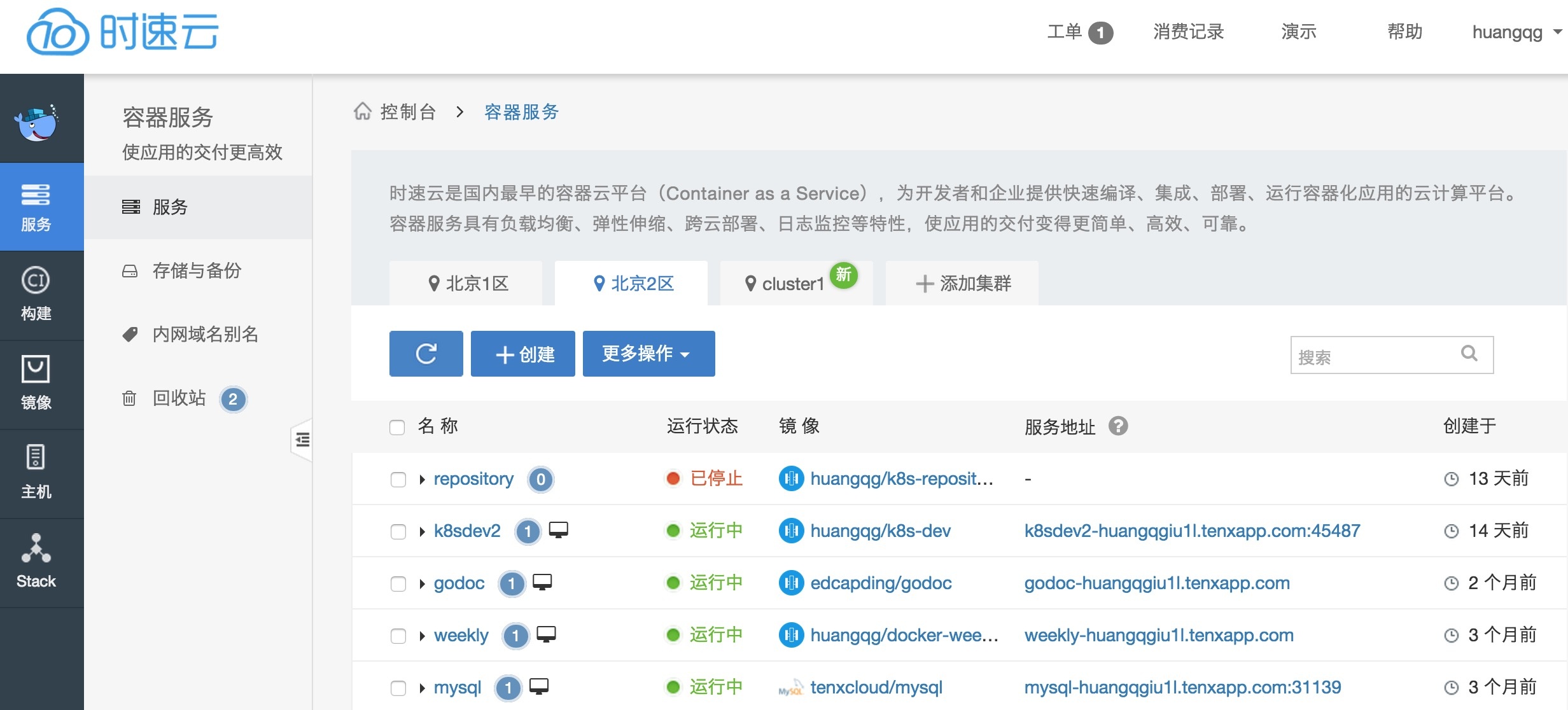
Task: Check the mysql row checkbox
Action: click(x=398, y=688)
